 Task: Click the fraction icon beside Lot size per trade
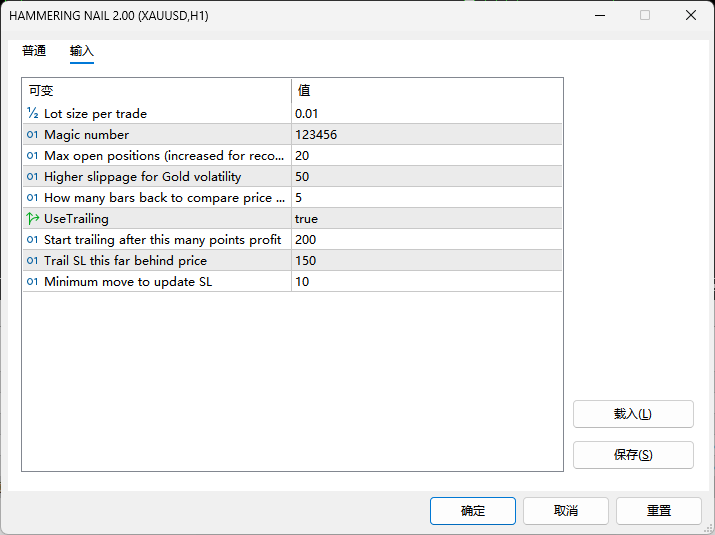[x=32, y=113]
